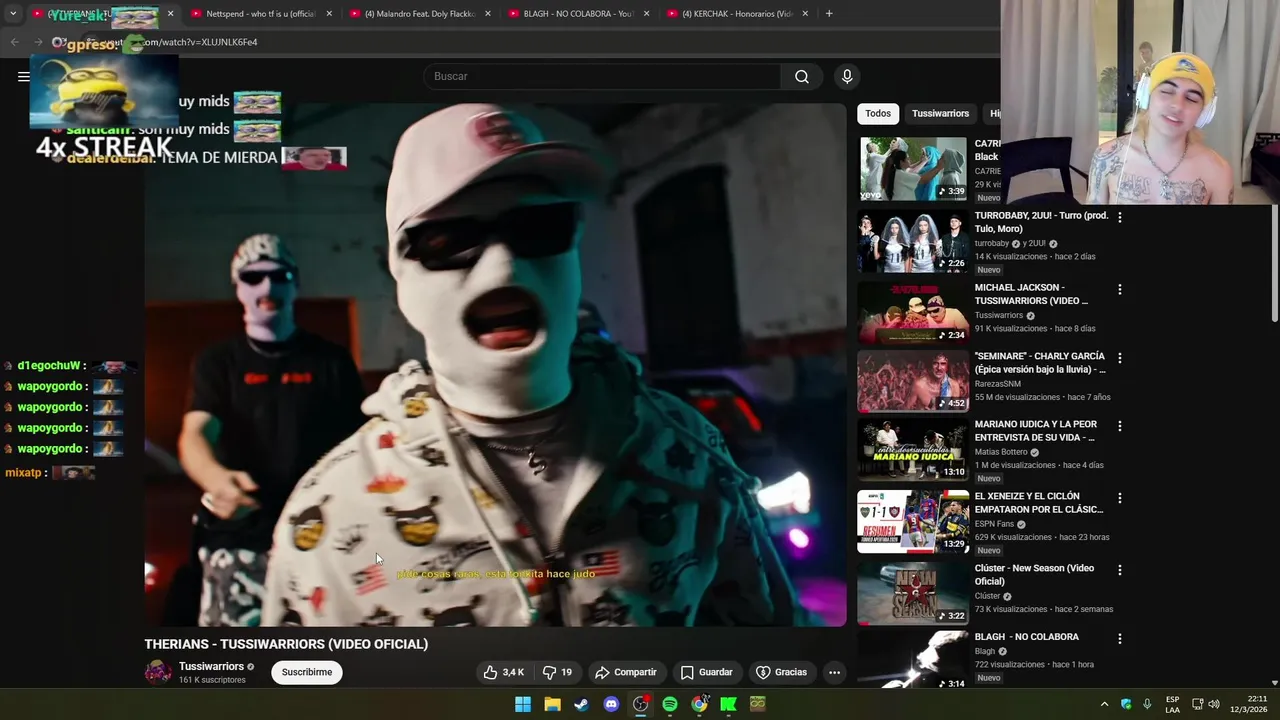Open the CA7RIEL video thumbnail

point(913,169)
